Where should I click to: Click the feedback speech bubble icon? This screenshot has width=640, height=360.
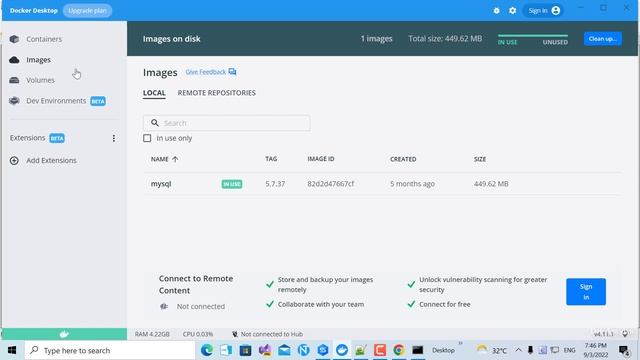232,71
